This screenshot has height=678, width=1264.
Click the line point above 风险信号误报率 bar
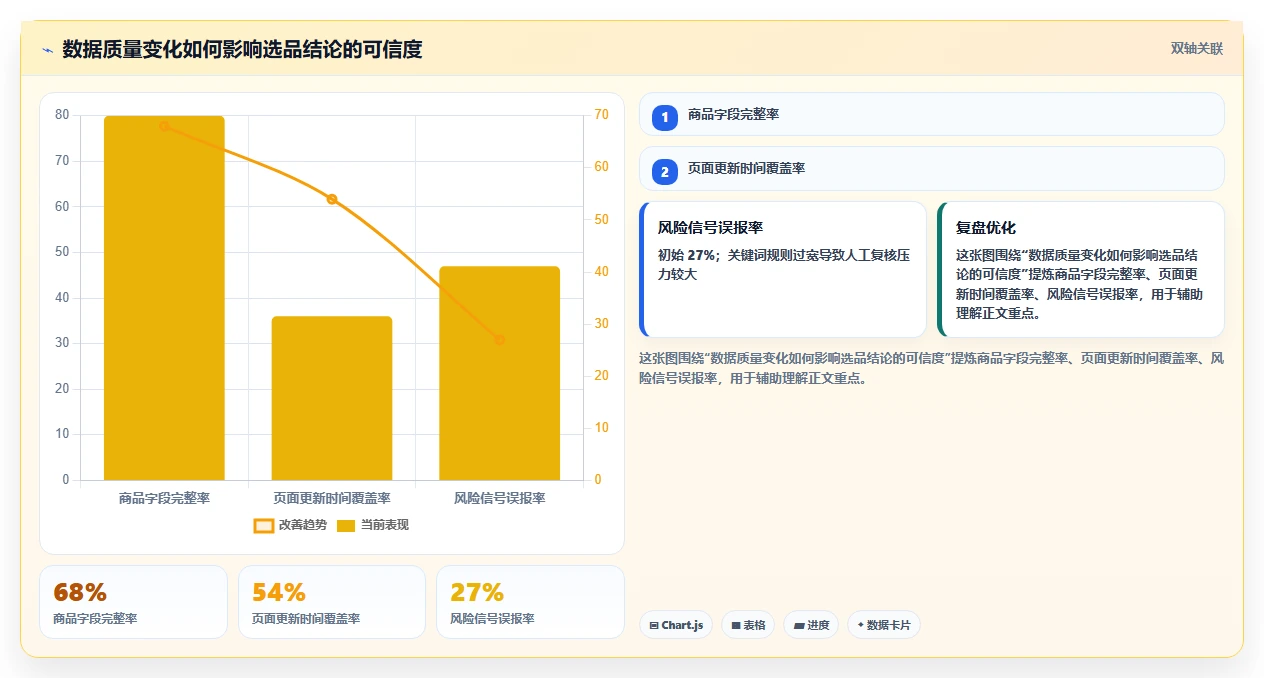(x=499, y=340)
